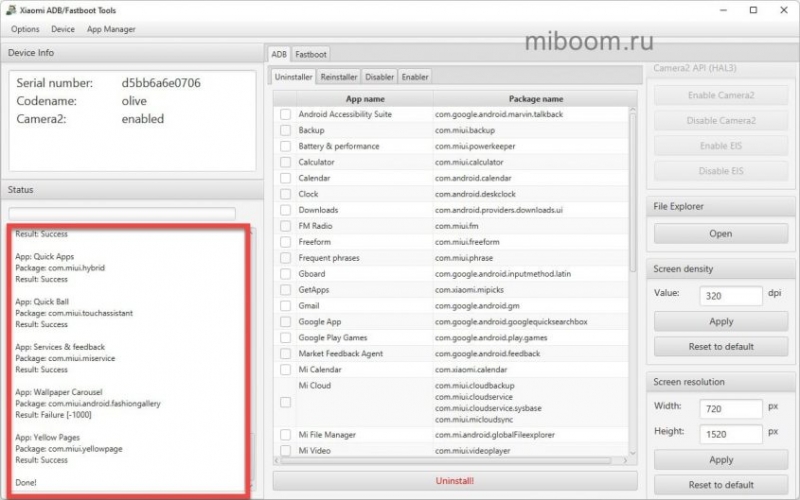The height and width of the screenshot is (500, 800).
Task: Check the Android Accessibility Suite checkbox
Action: (286, 114)
